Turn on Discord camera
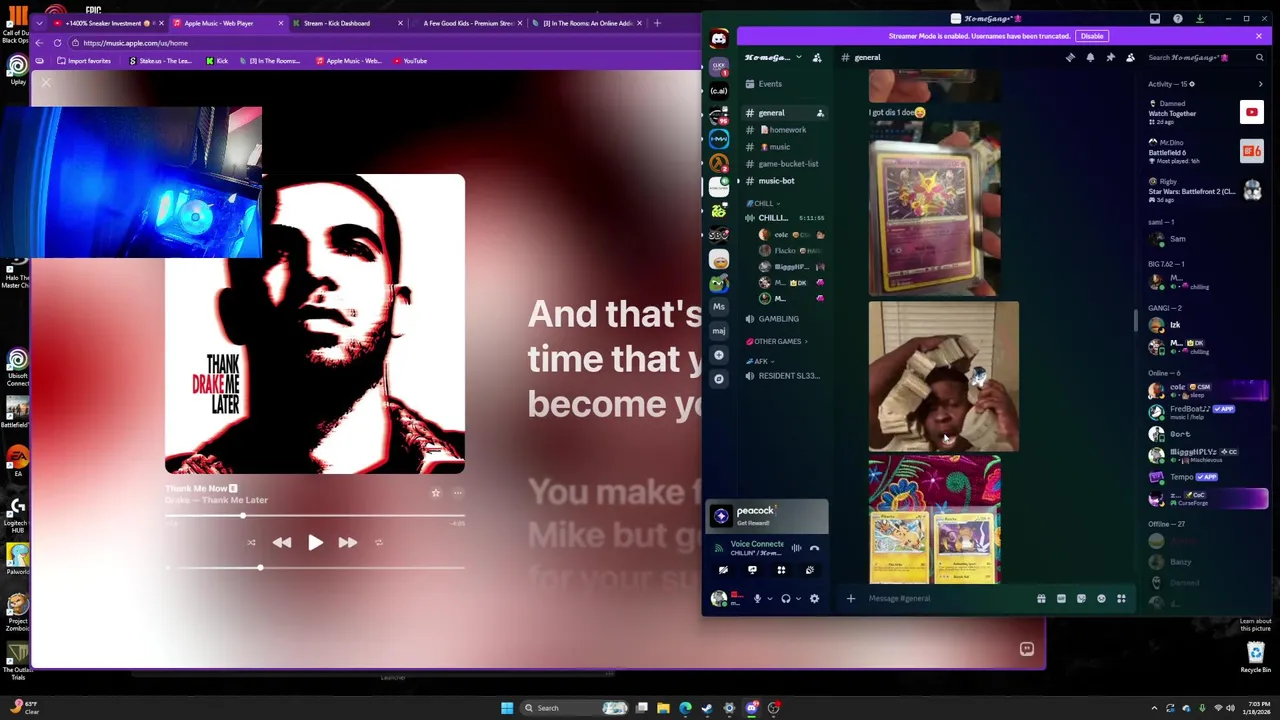The width and height of the screenshot is (1280, 720). (x=723, y=570)
